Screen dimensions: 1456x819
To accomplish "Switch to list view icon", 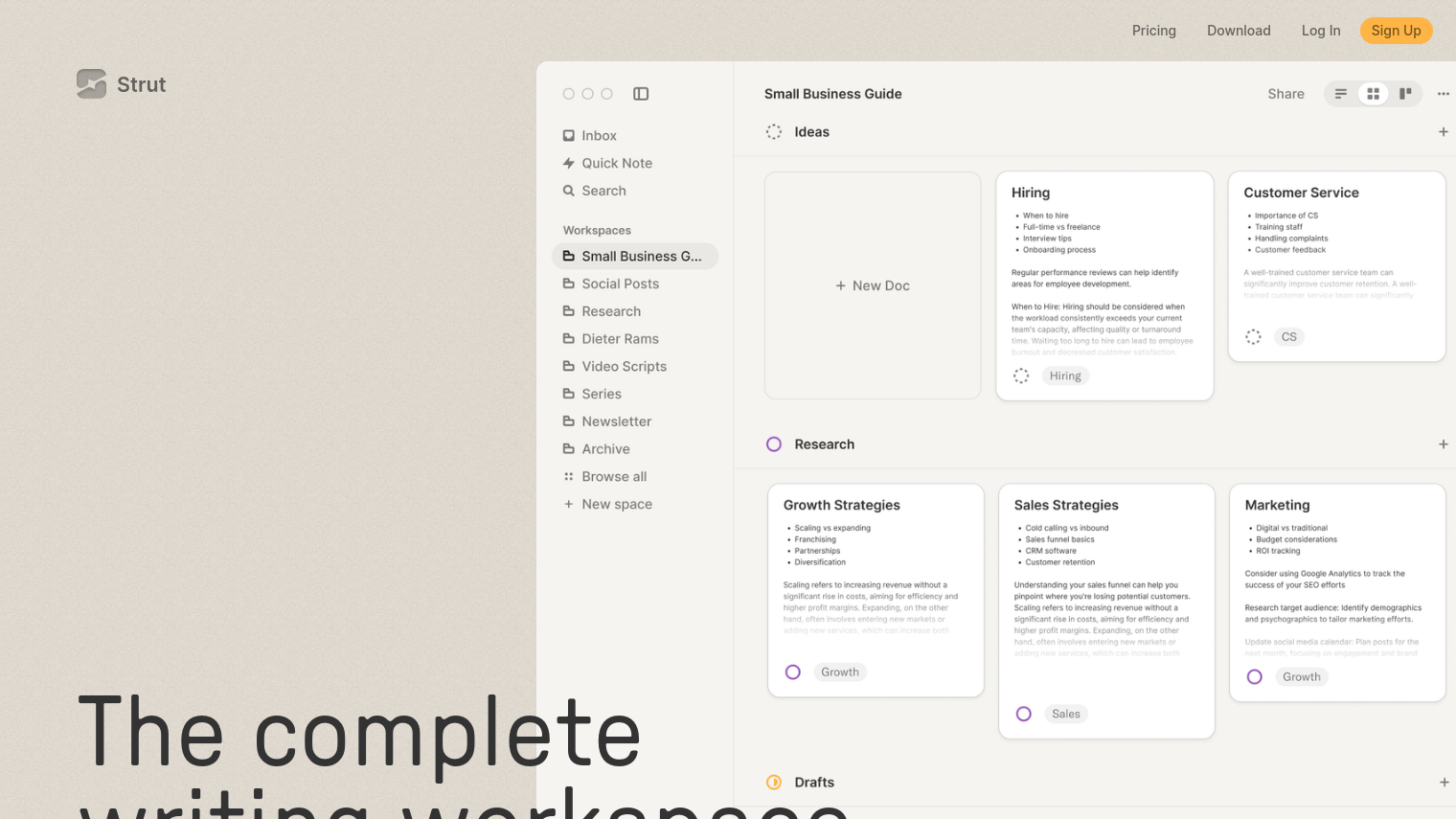I will tap(1341, 94).
